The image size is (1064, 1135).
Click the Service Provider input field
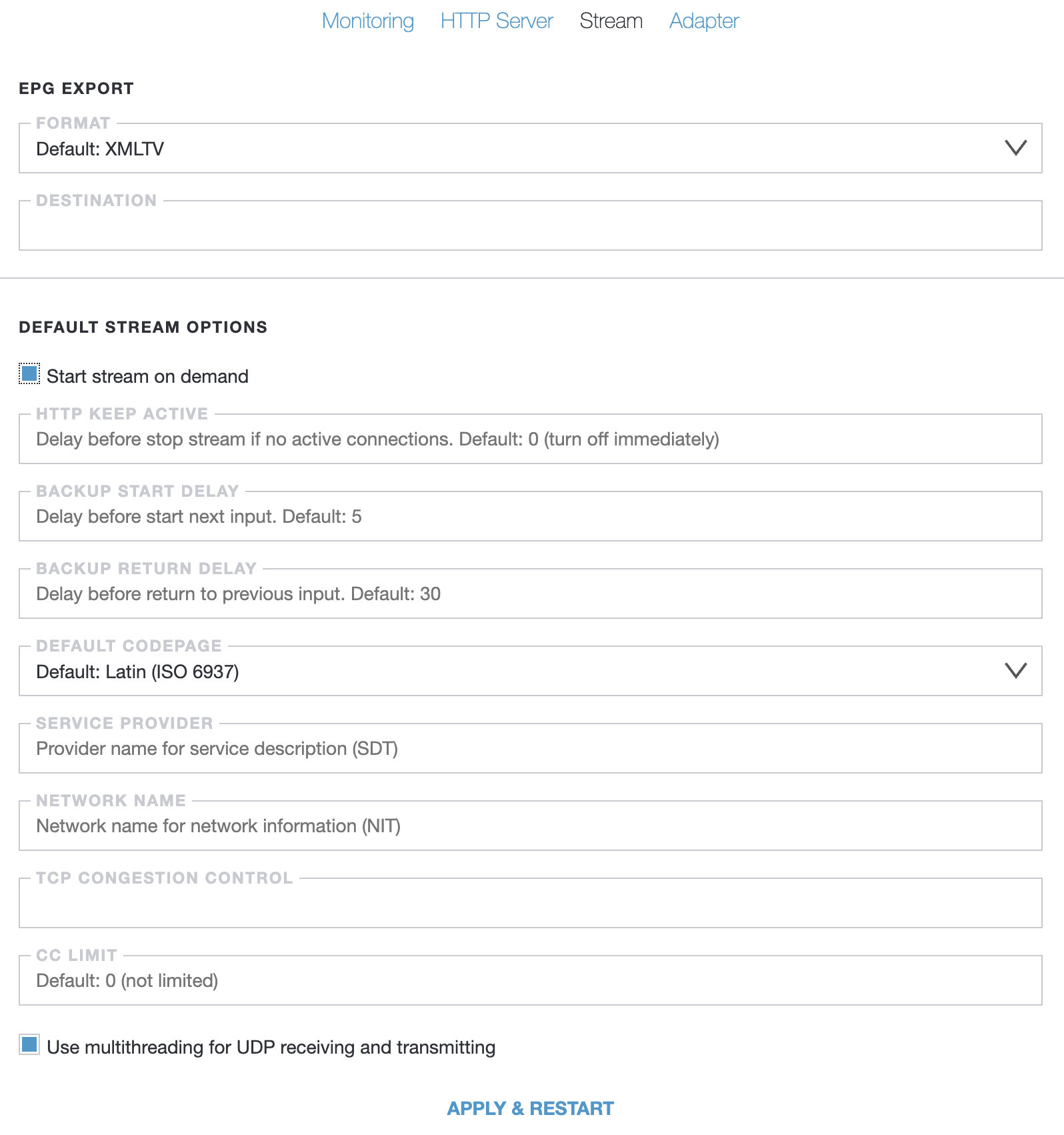530,749
